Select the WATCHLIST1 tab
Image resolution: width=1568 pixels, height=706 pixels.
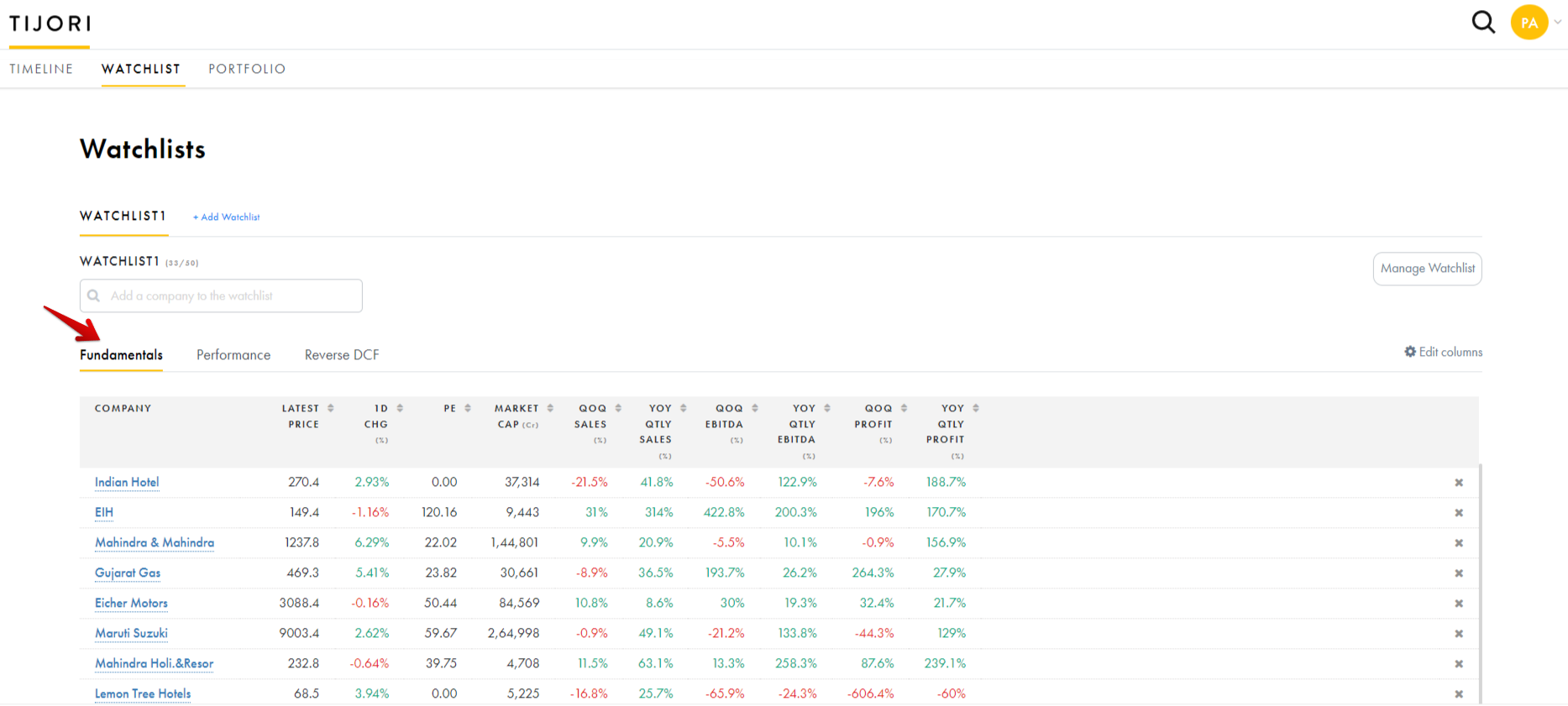coord(123,216)
